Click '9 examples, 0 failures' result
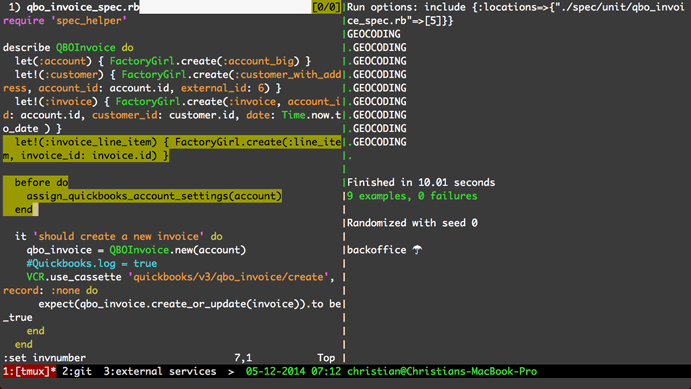The height and width of the screenshot is (389, 691). (x=412, y=196)
